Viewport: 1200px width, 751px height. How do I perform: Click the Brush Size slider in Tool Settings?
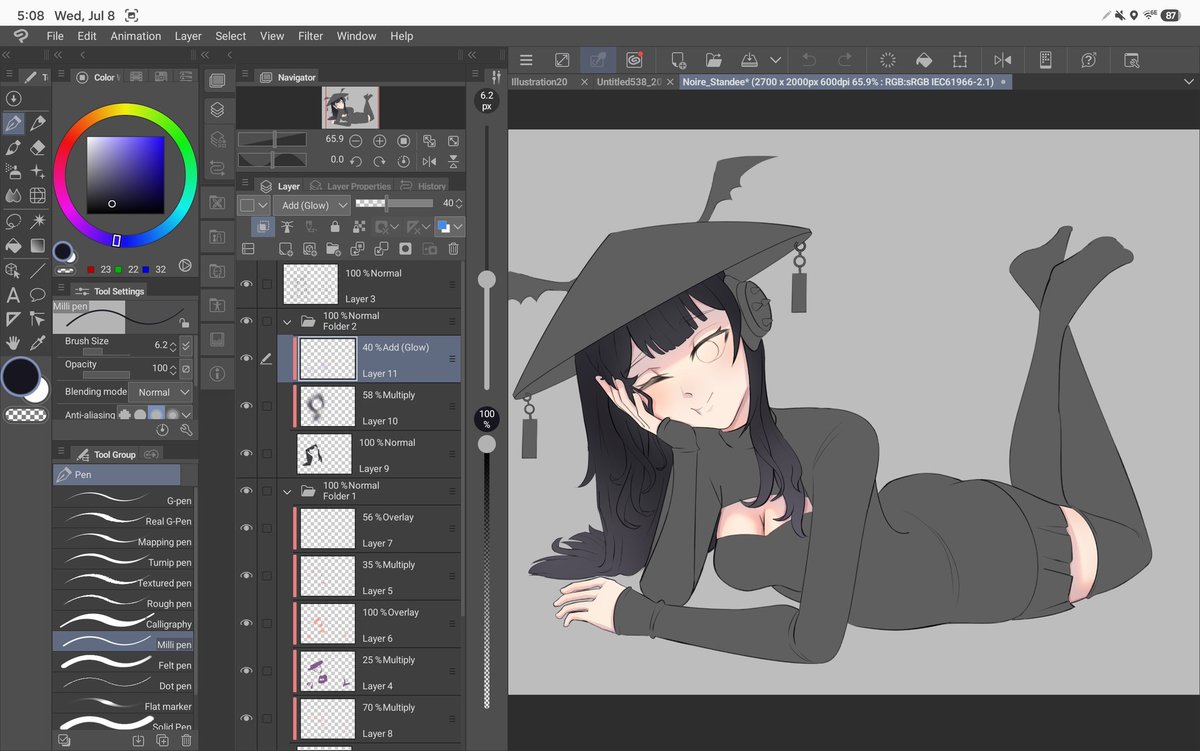tap(105, 351)
